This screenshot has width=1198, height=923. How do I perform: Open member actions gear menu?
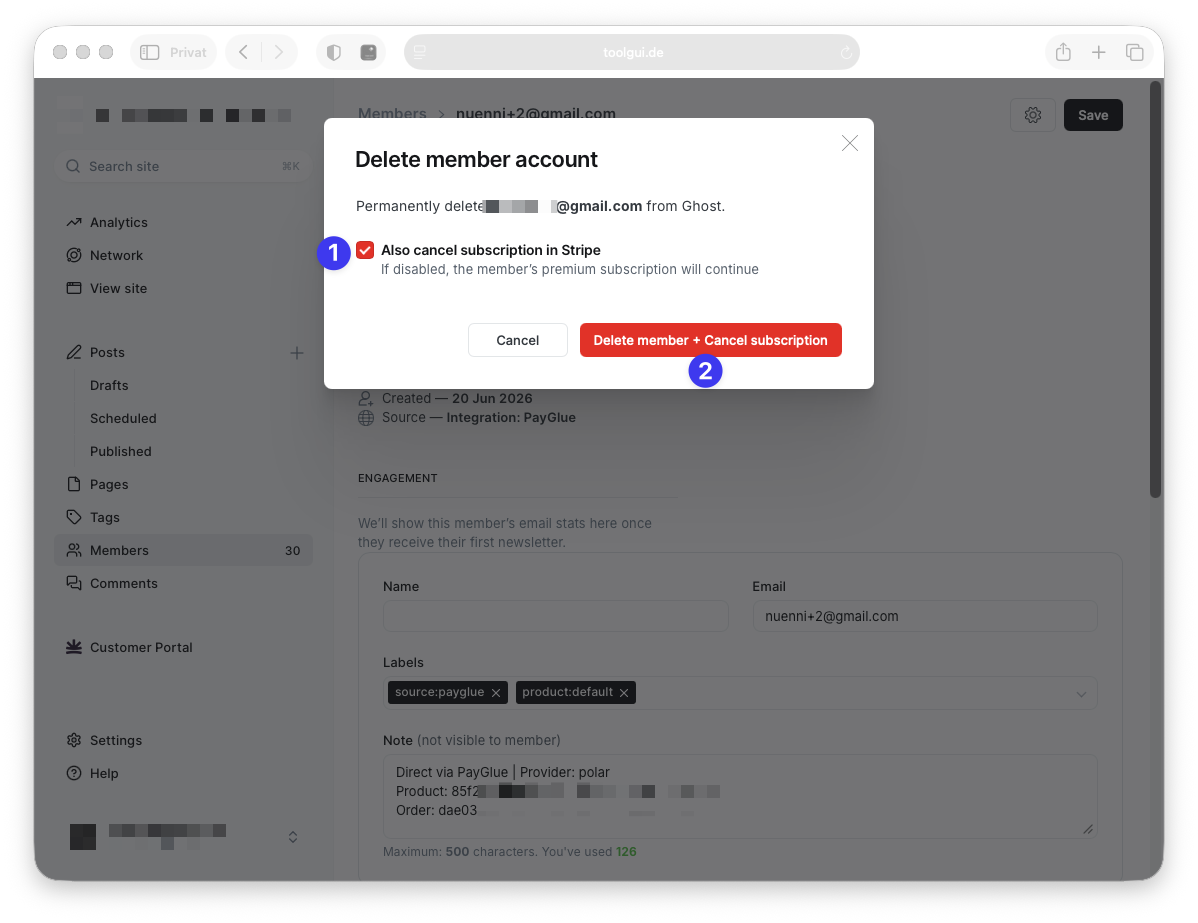pyautogui.click(x=1032, y=115)
